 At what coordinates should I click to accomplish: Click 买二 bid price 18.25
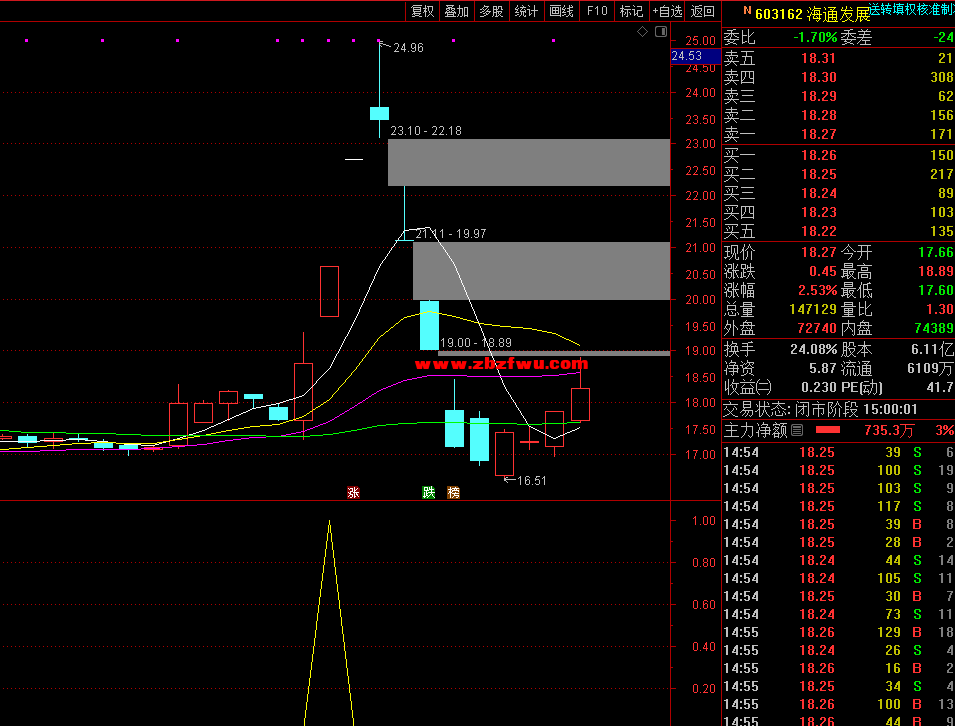coord(819,174)
